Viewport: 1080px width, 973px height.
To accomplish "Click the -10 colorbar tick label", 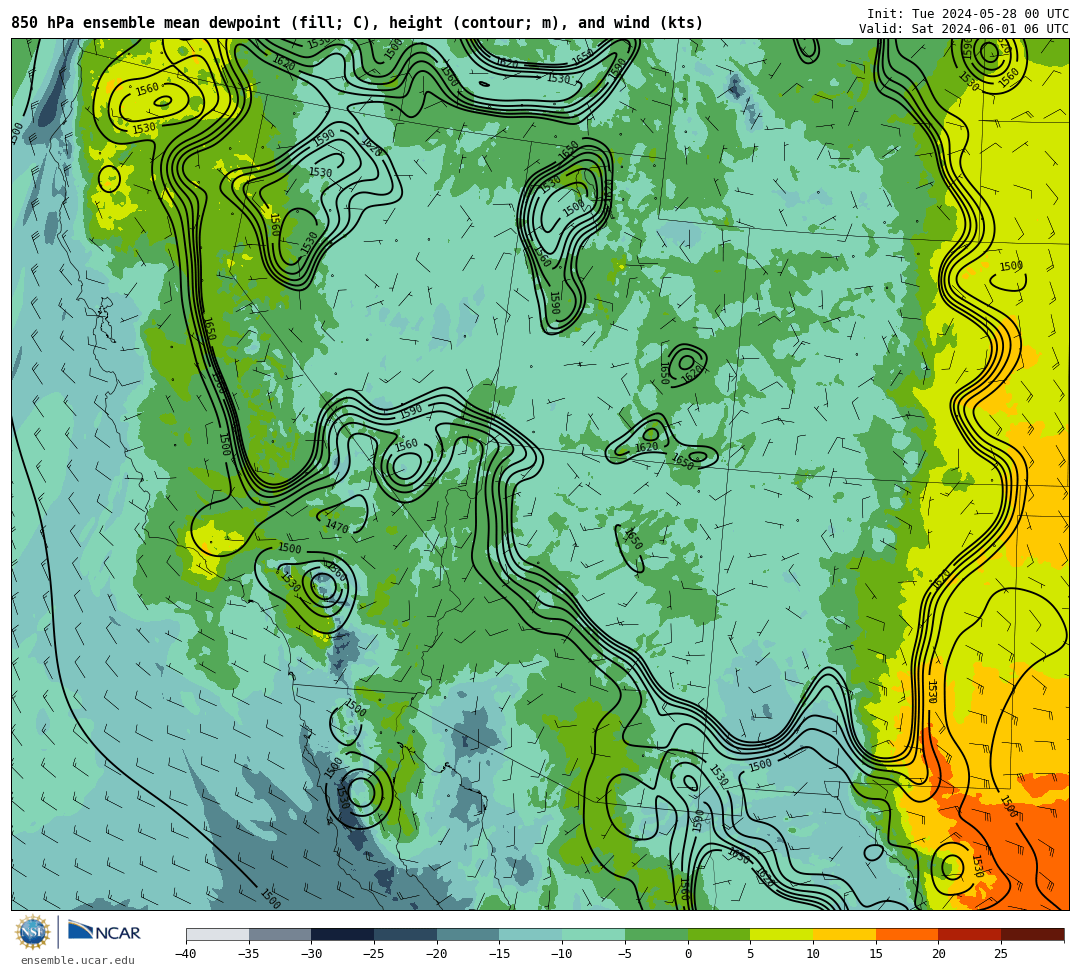I will click(561, 954).
